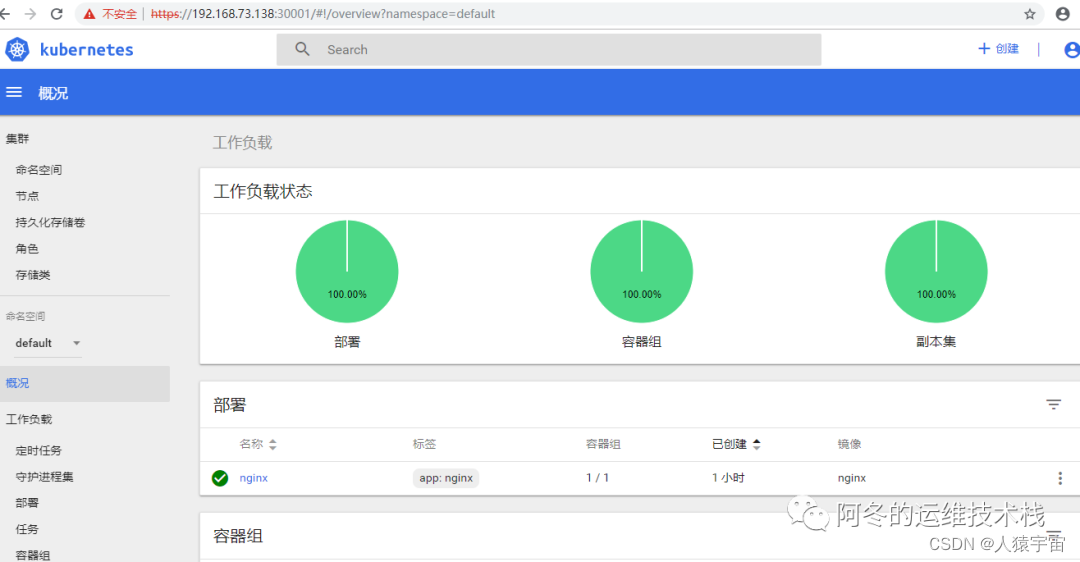Click the 镜像 column header

click(x=849, y=444)
